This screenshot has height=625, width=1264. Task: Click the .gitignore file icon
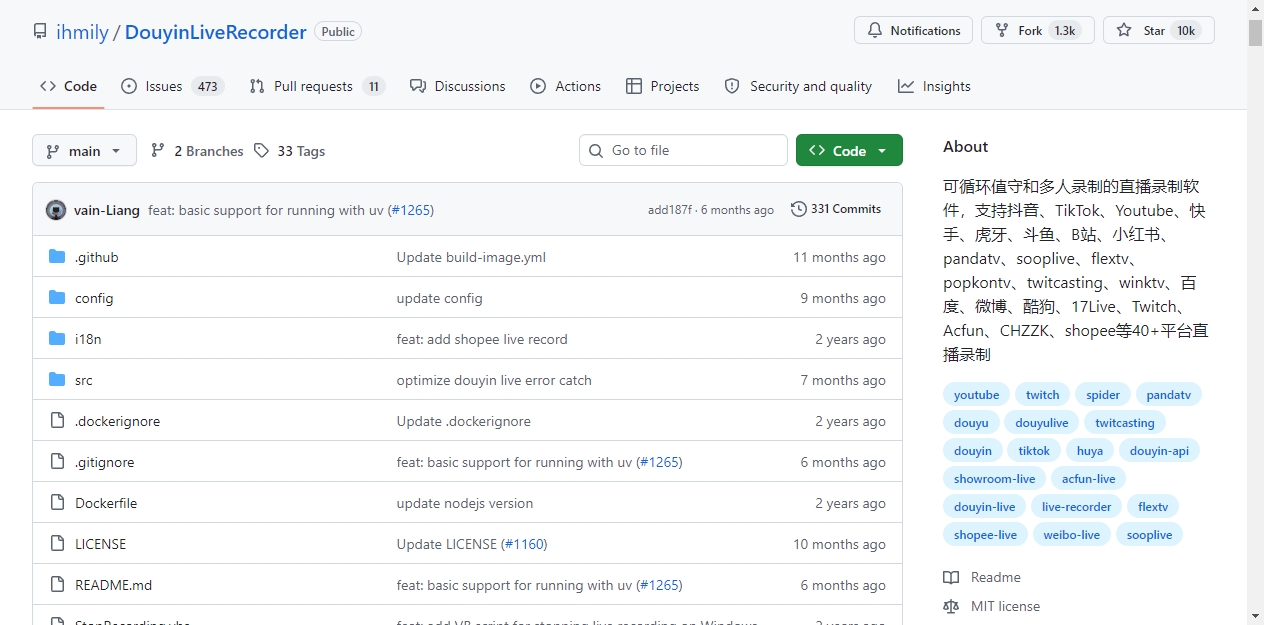point(57,462)
